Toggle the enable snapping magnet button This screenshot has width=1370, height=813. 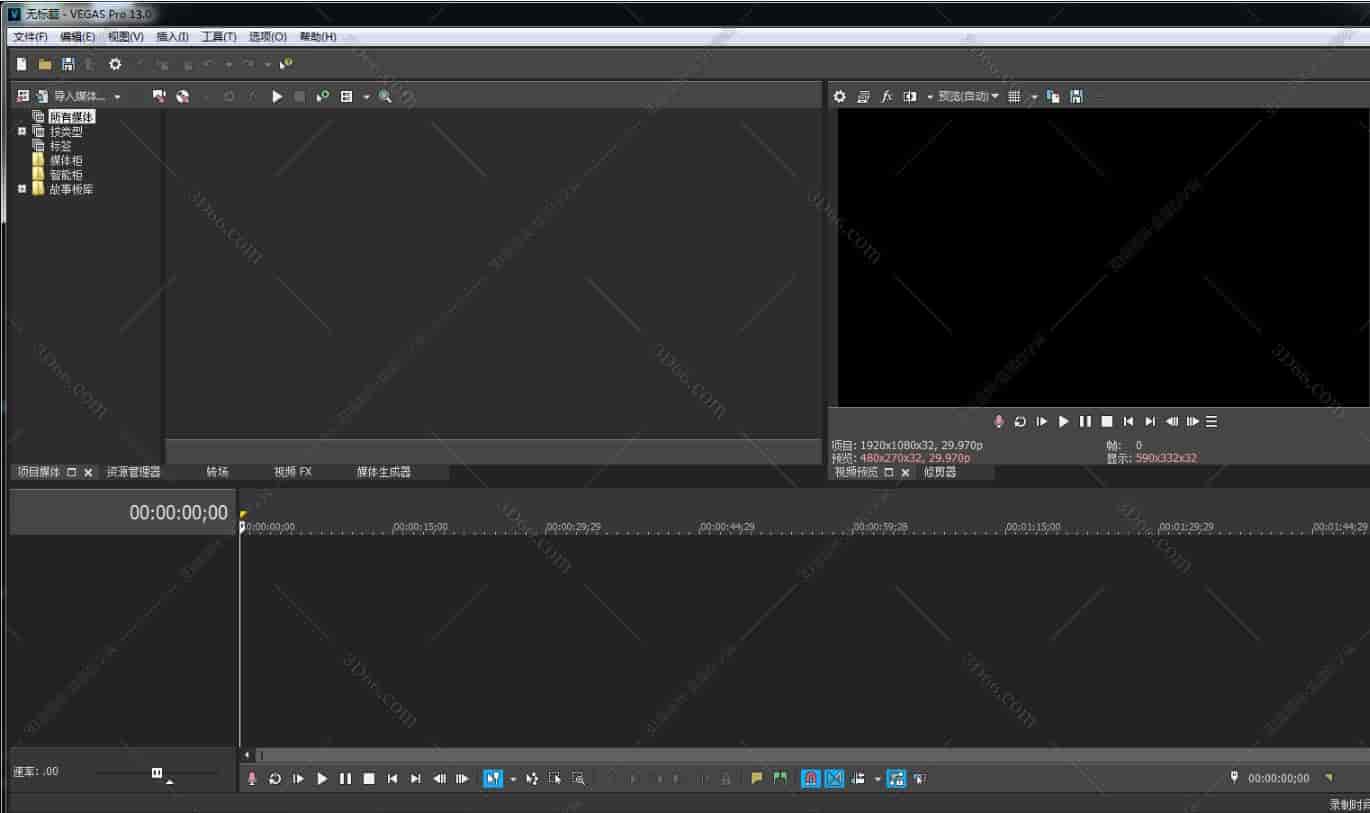click(x=811, y=778)
